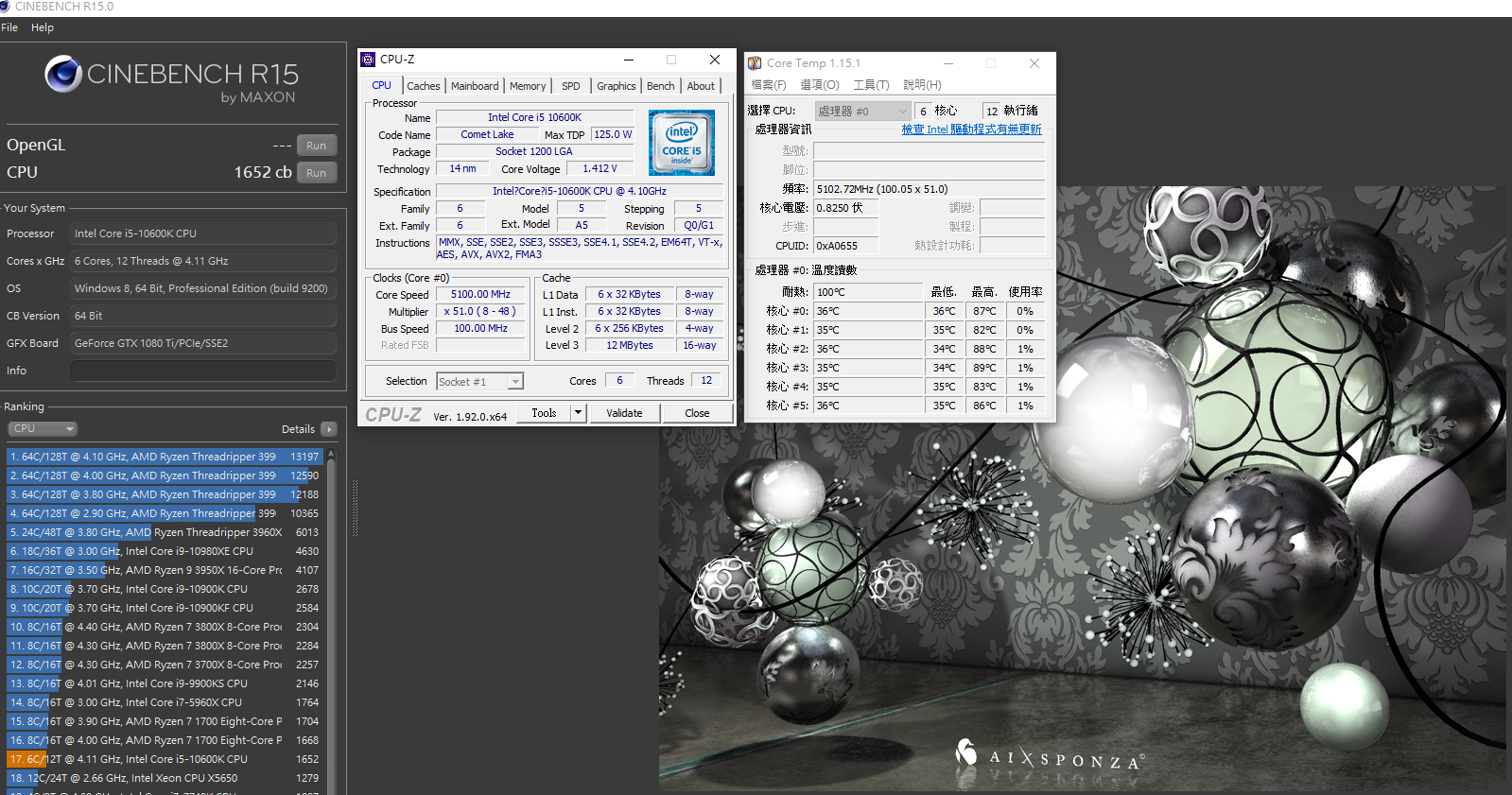This screenshot has width=1512, height=795.
Task: Close the CPU-Z window with X
Action: coord(715,60)
